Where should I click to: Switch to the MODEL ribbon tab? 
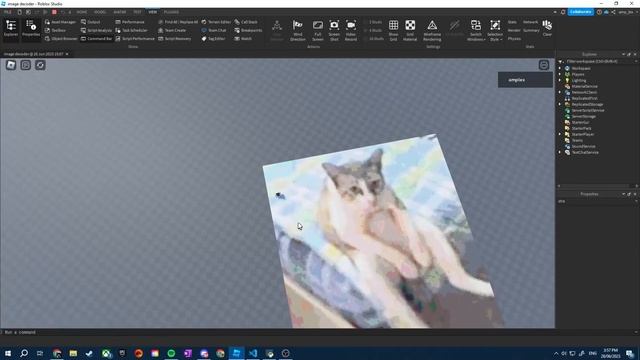click(100, 12)
